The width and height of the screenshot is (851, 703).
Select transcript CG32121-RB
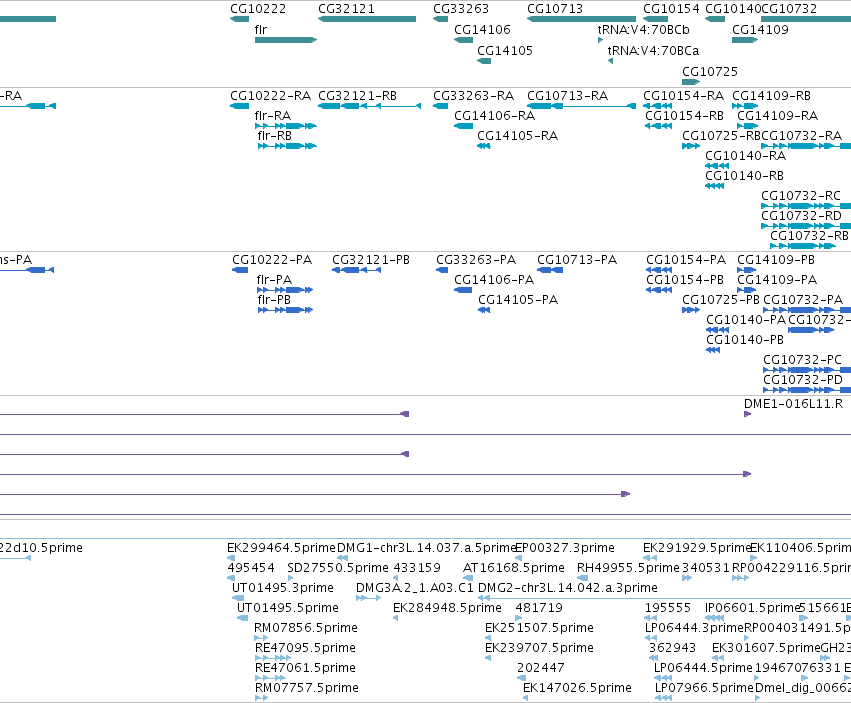tap(370, 106)
